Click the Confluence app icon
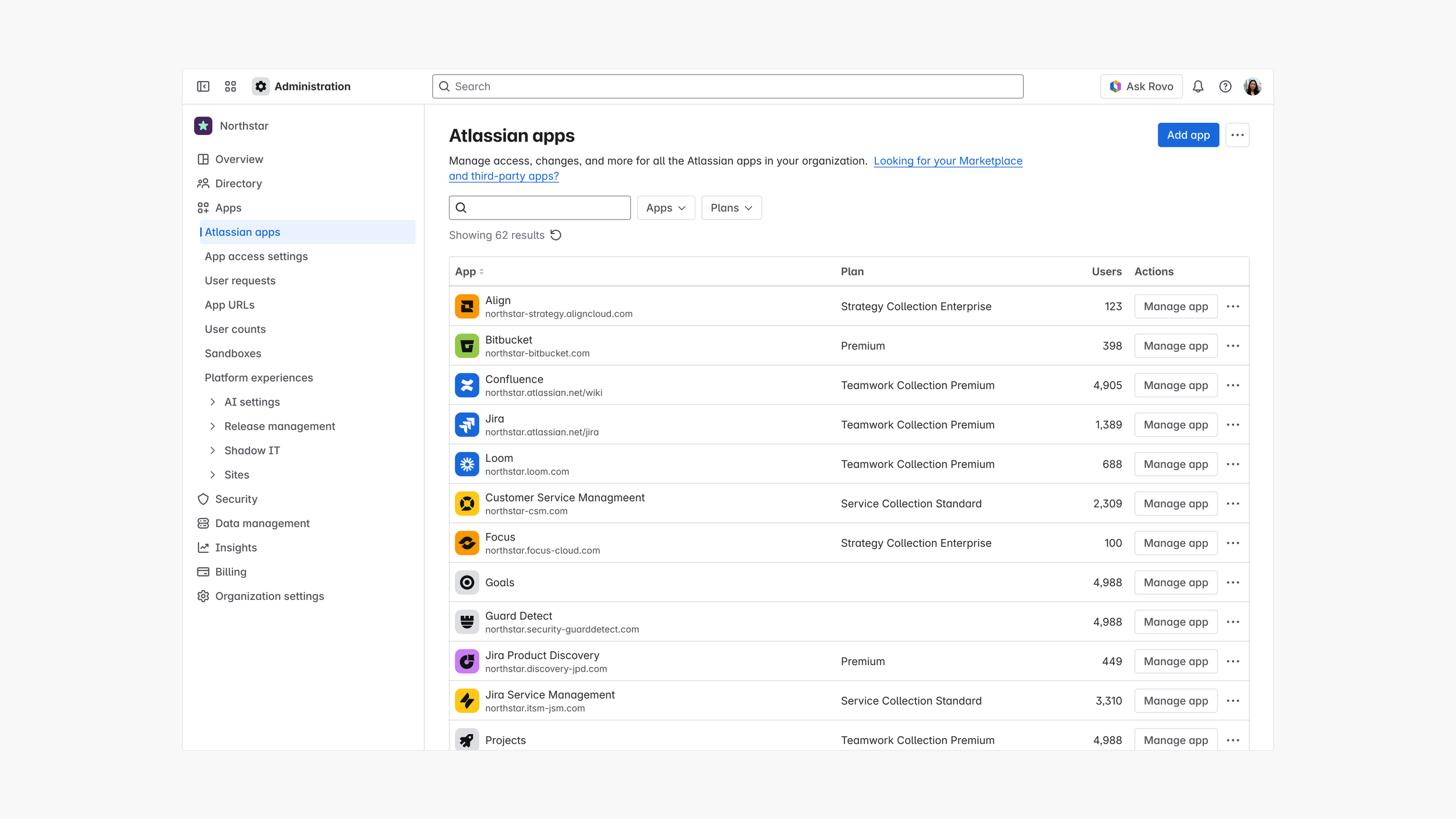The width and height of the screenshot is (1456, 819). tap(467, 385)
